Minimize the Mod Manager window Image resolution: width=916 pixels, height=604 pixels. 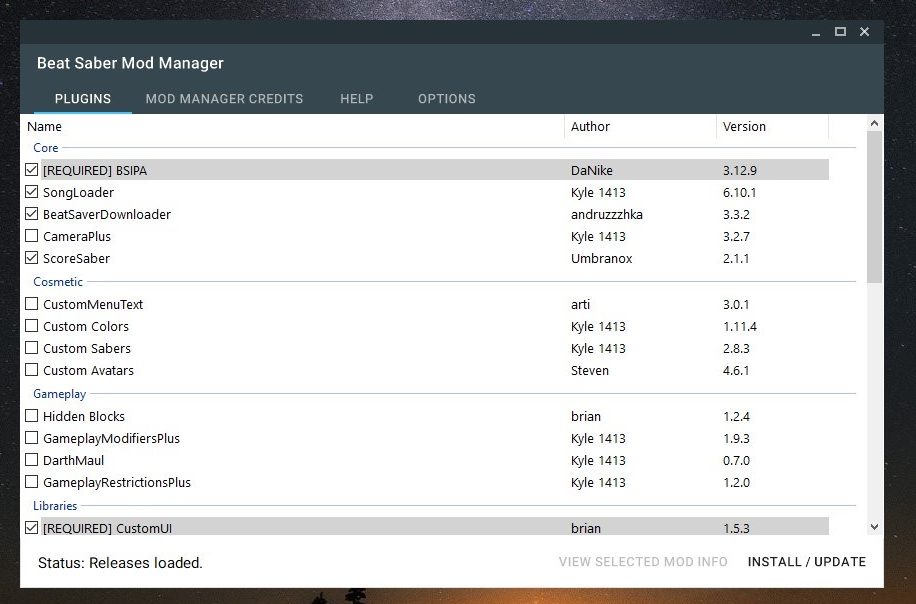(816, 33)
